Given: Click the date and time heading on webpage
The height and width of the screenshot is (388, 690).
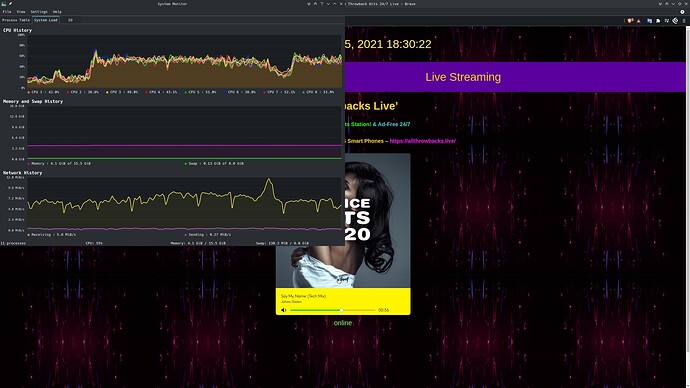Looking at the screenshot, I should (x=387, y=44).
